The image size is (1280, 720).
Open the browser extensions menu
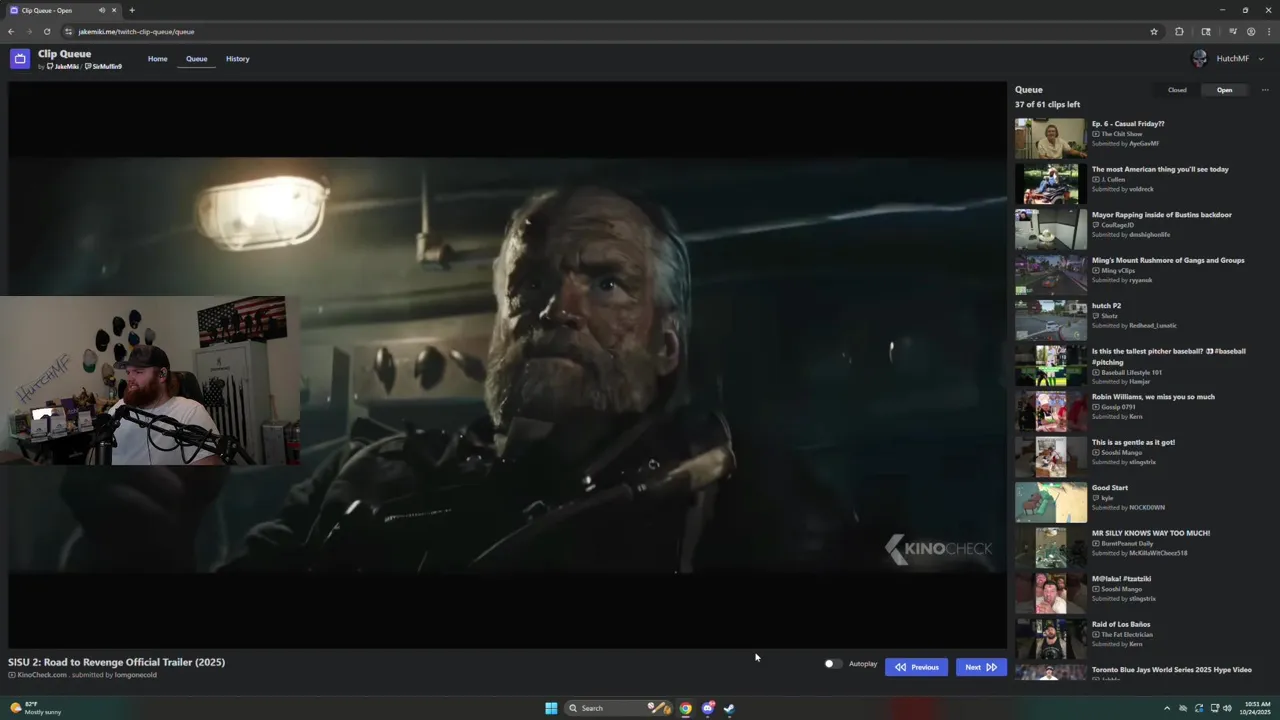(1179, 31)
